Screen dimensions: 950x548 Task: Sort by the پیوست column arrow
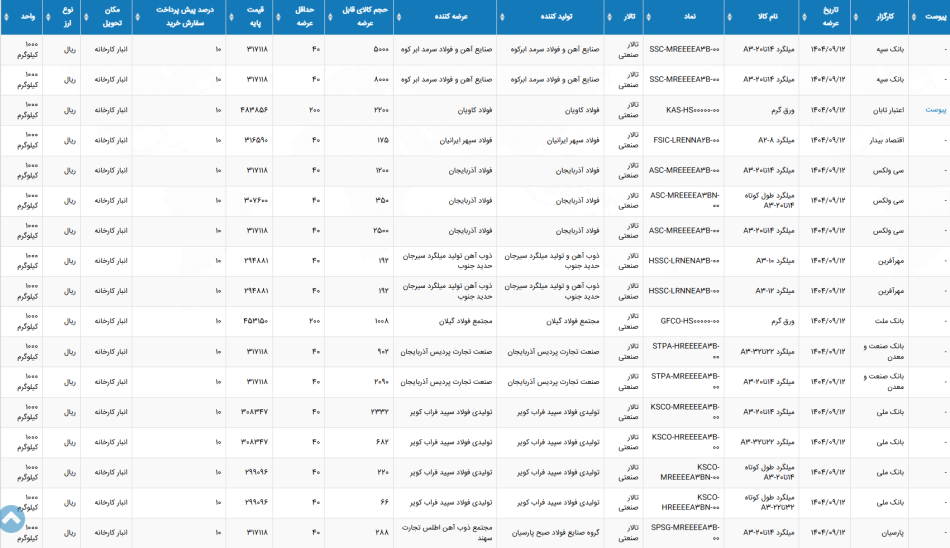[x=914, y=17]
